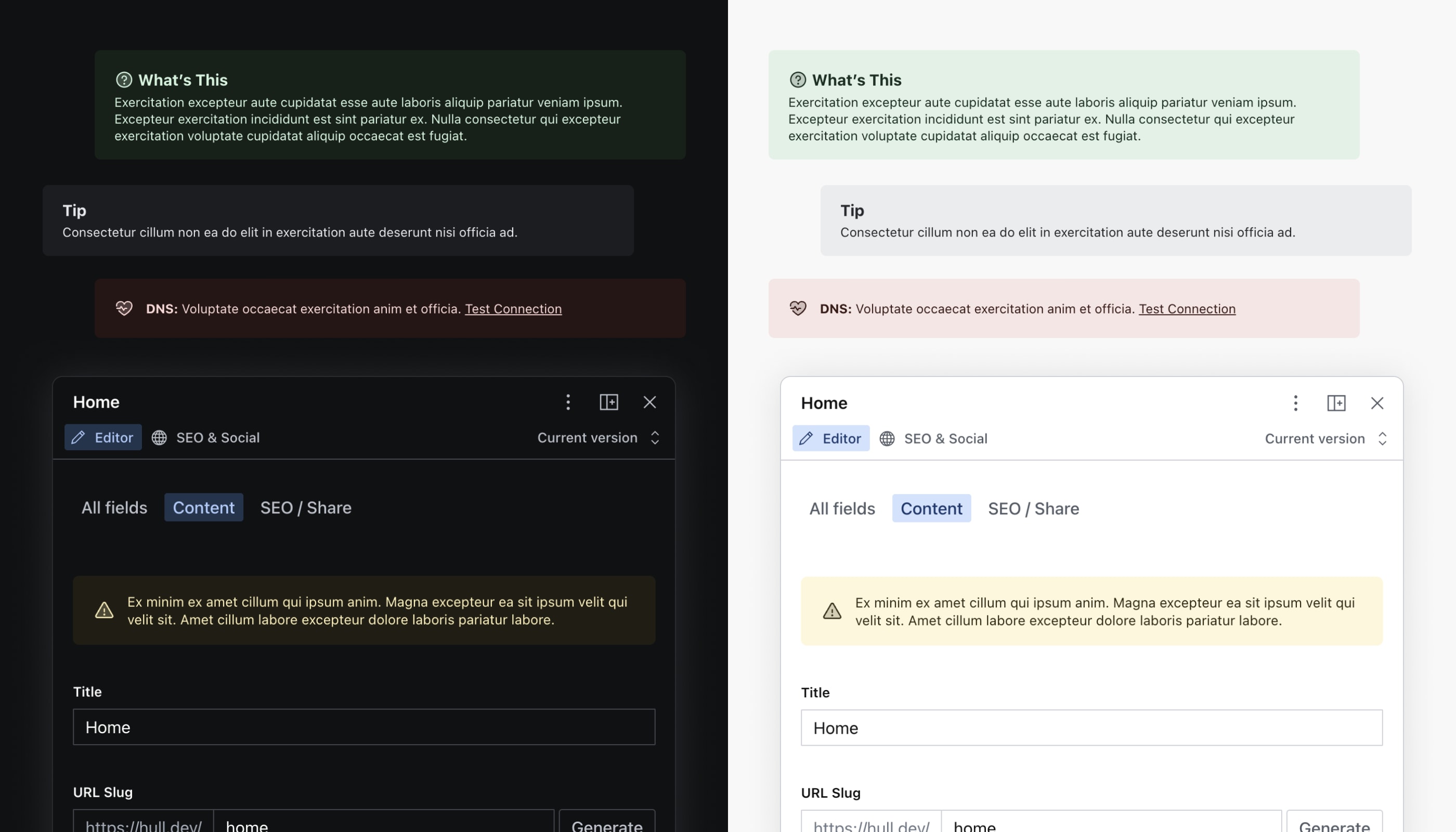Focus the Title field in dark panel
Viewport: 1456px width, 832px height.
(364, 727)
